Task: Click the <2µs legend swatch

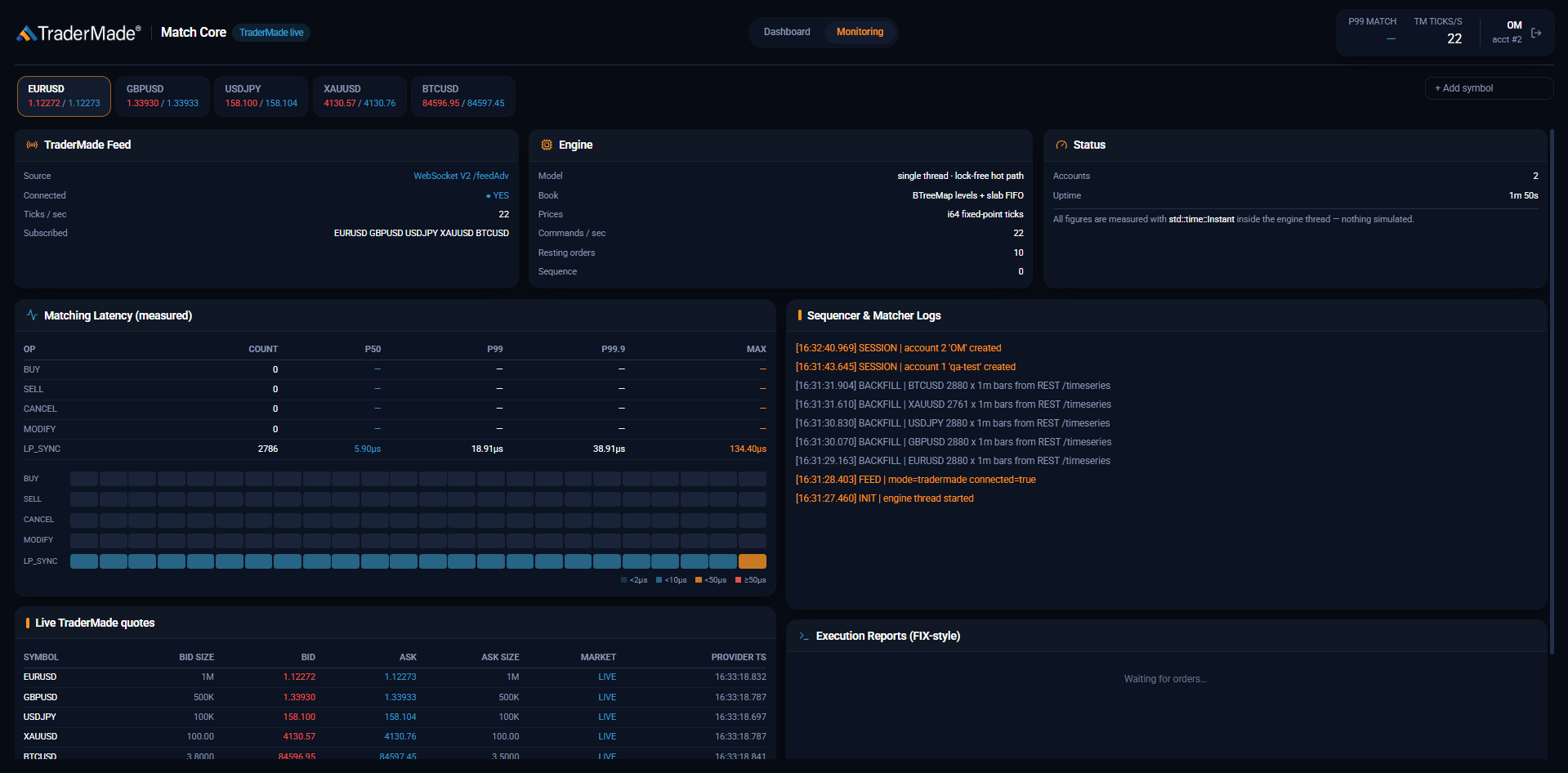Action: pos(624,580)
